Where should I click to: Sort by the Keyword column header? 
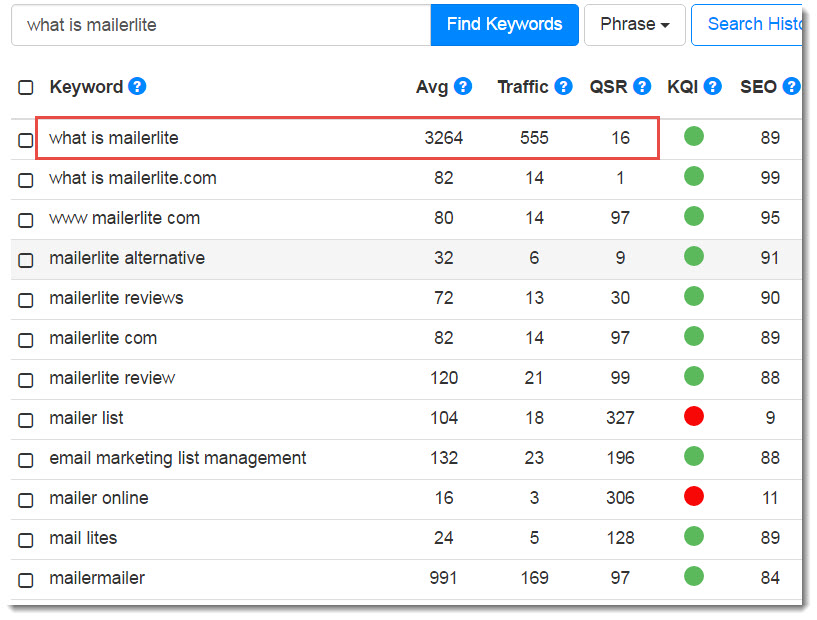click(86, 86)
